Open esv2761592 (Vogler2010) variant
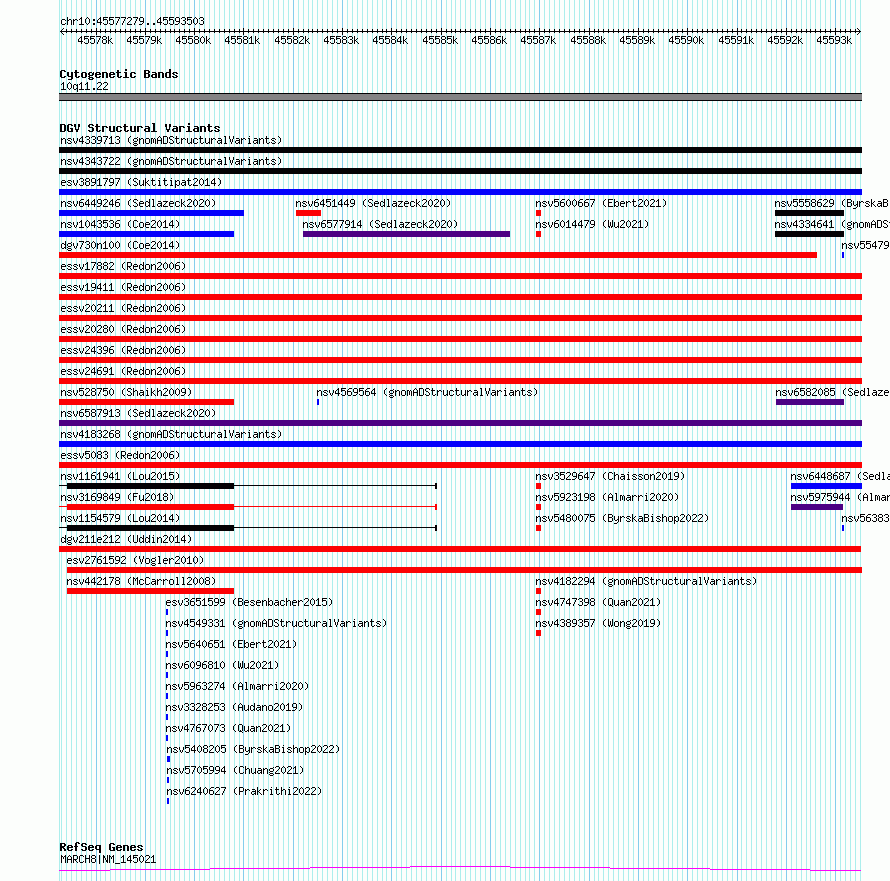 point(135,560)
